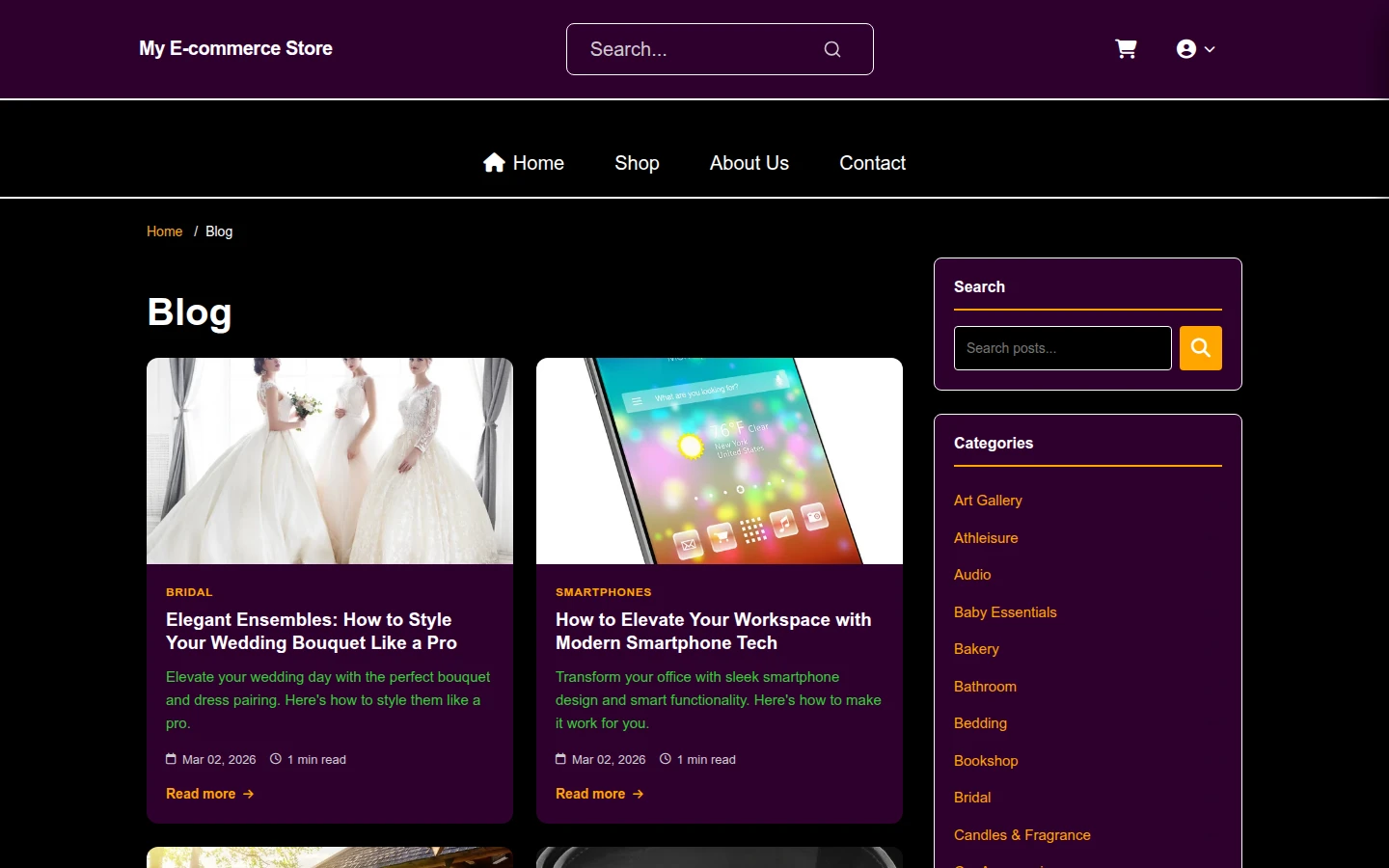Select the Audio category
The image size is (1389, 868).
[x=972, y=575]
